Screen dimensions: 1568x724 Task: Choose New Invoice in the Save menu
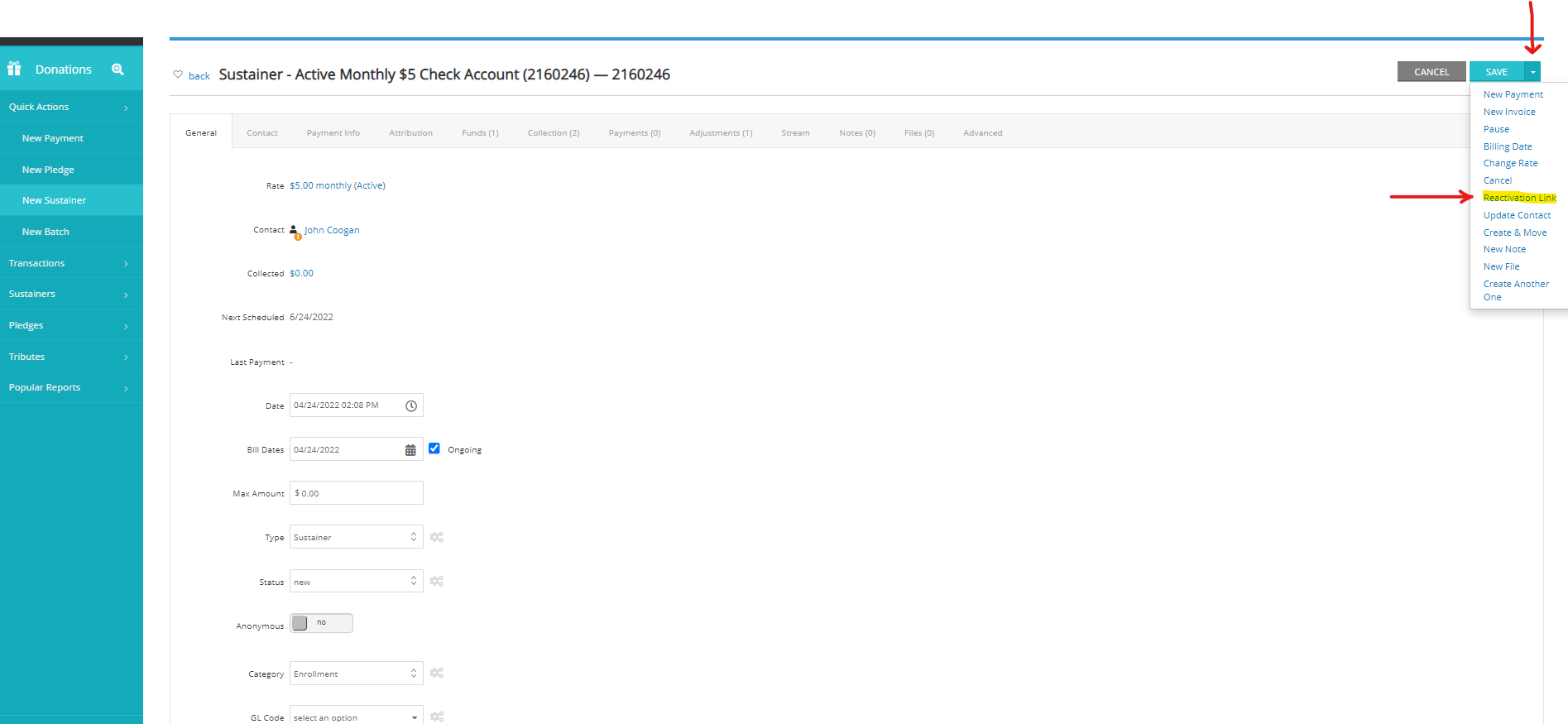coord(1509,112)
